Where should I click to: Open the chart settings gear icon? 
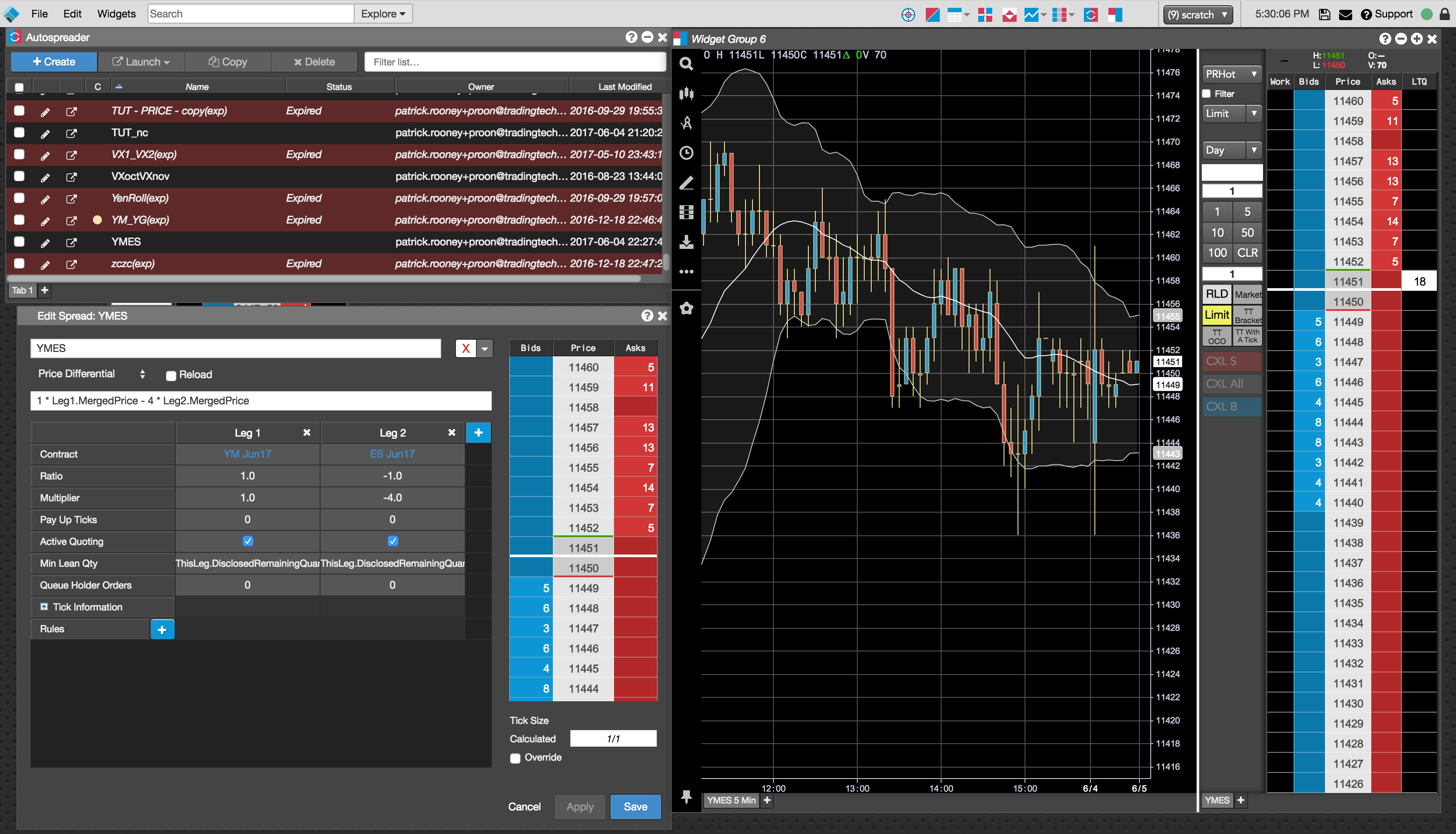[x=686, y=309]
